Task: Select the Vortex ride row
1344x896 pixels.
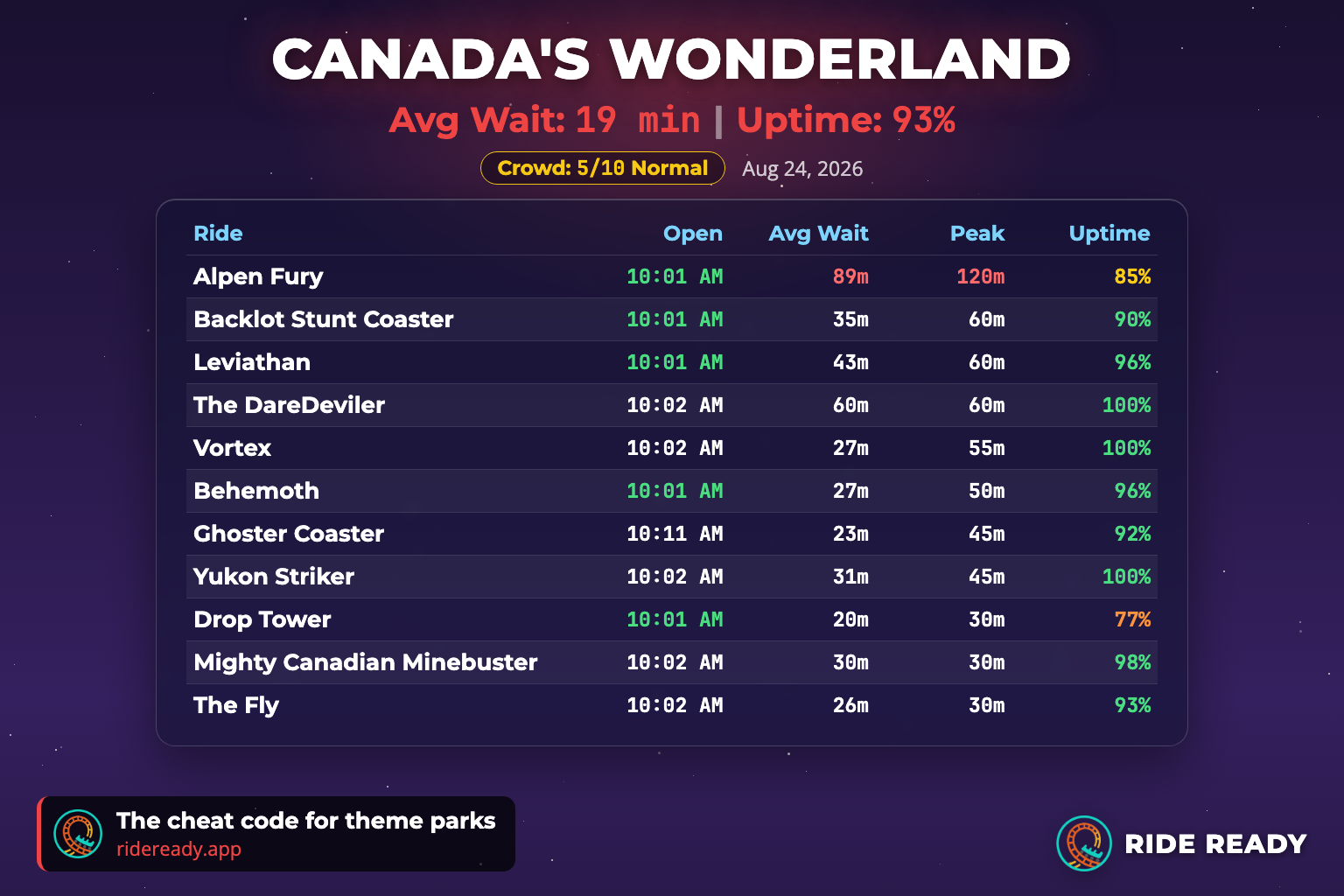Action: click(672, 448)
